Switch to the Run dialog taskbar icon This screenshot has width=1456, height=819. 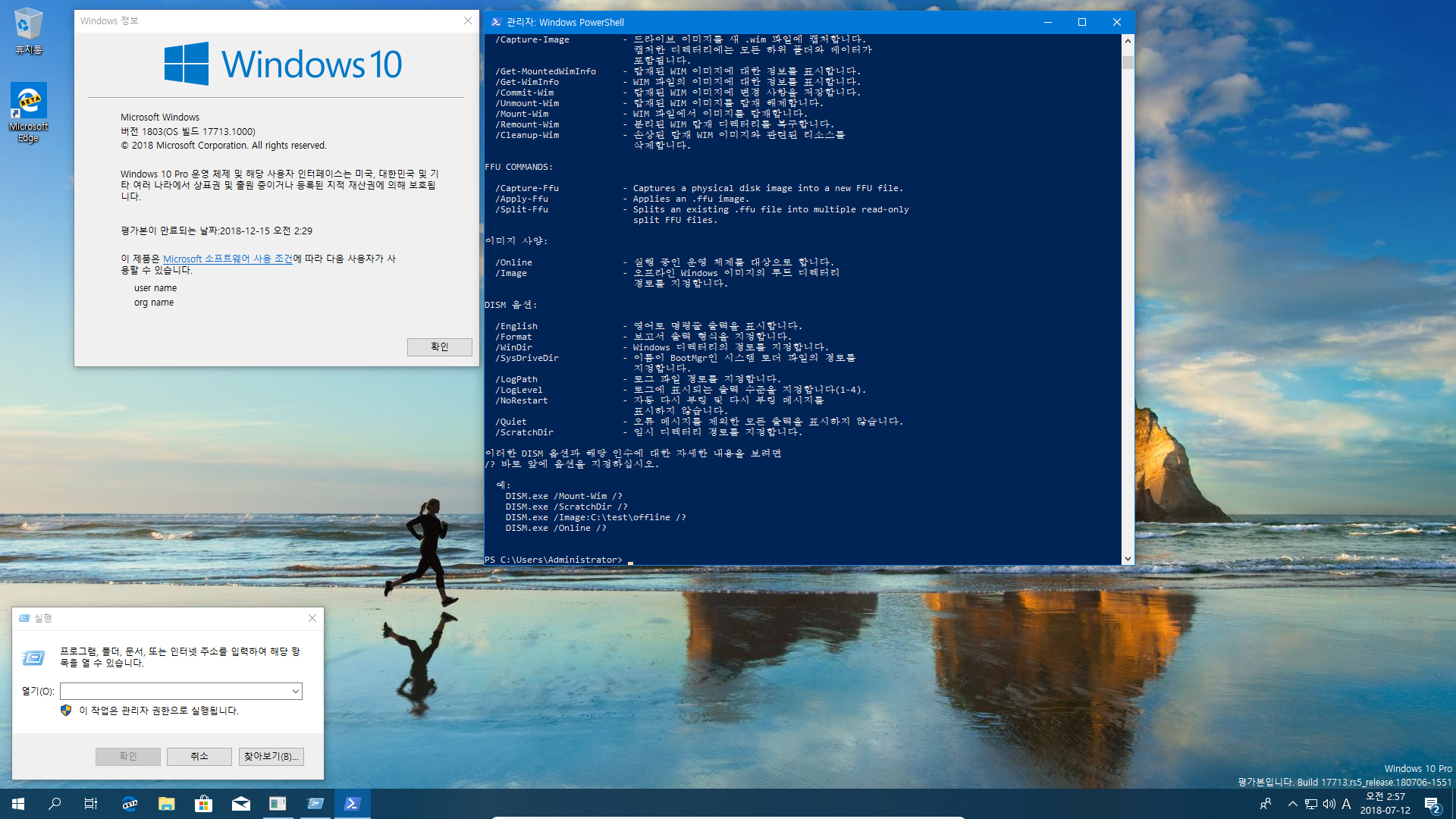[x=315, y=804]
